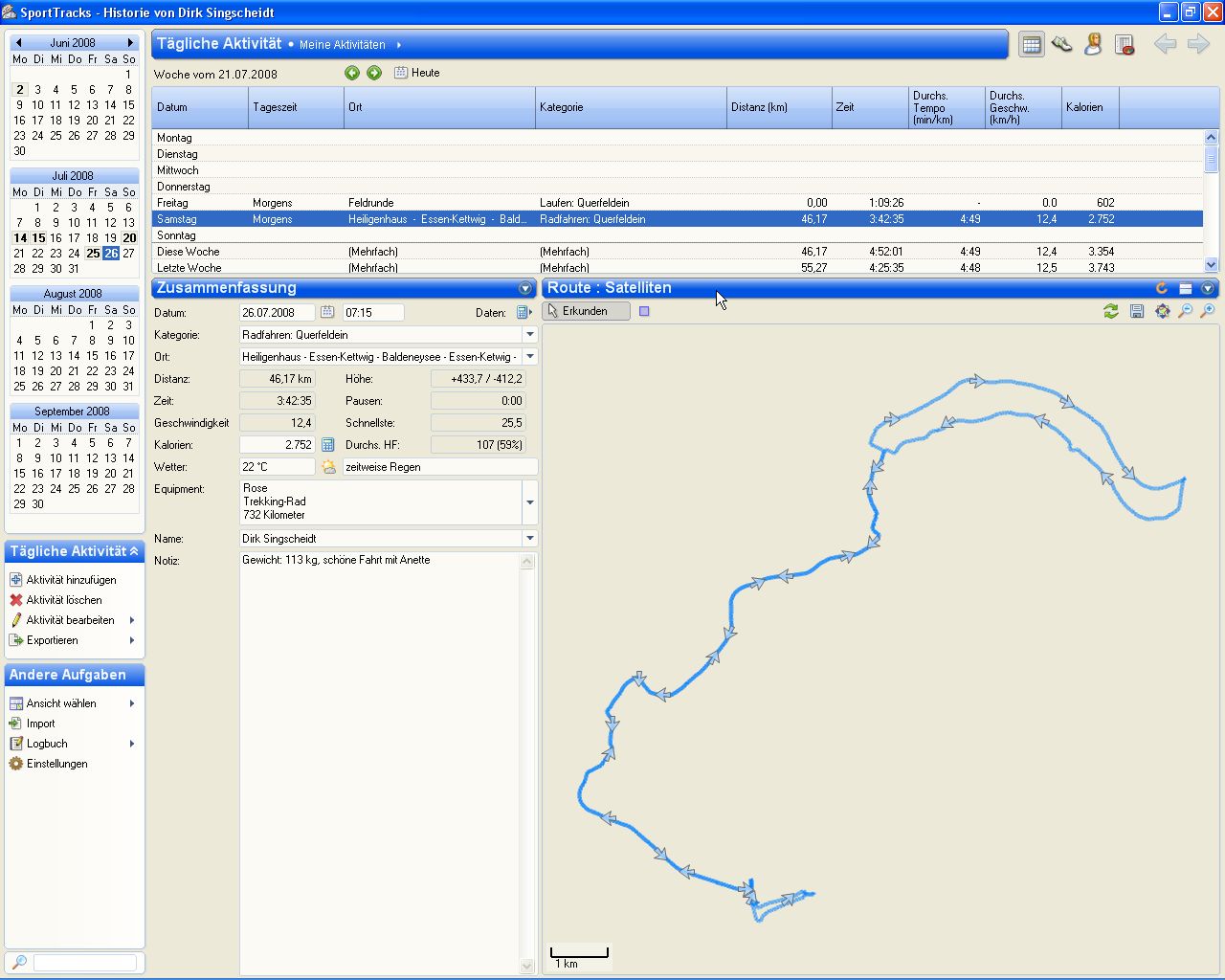Image resolution: width=1225 pixels, height=980 pixels.
Task: Go to previous week with green arrow
Action: [352, 73]
